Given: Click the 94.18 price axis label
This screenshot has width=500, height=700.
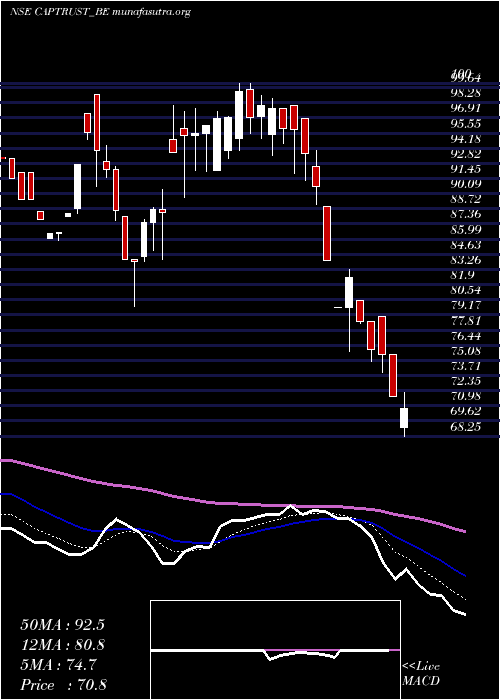Looking at the screenshot, I should tap(466, 138).
